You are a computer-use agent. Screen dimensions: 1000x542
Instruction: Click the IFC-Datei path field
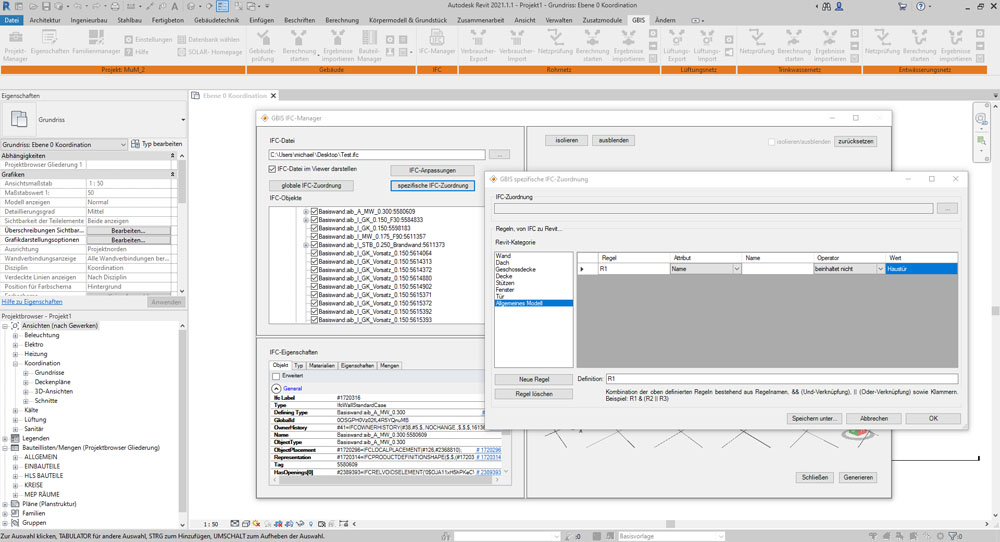[x=377, y=154]
